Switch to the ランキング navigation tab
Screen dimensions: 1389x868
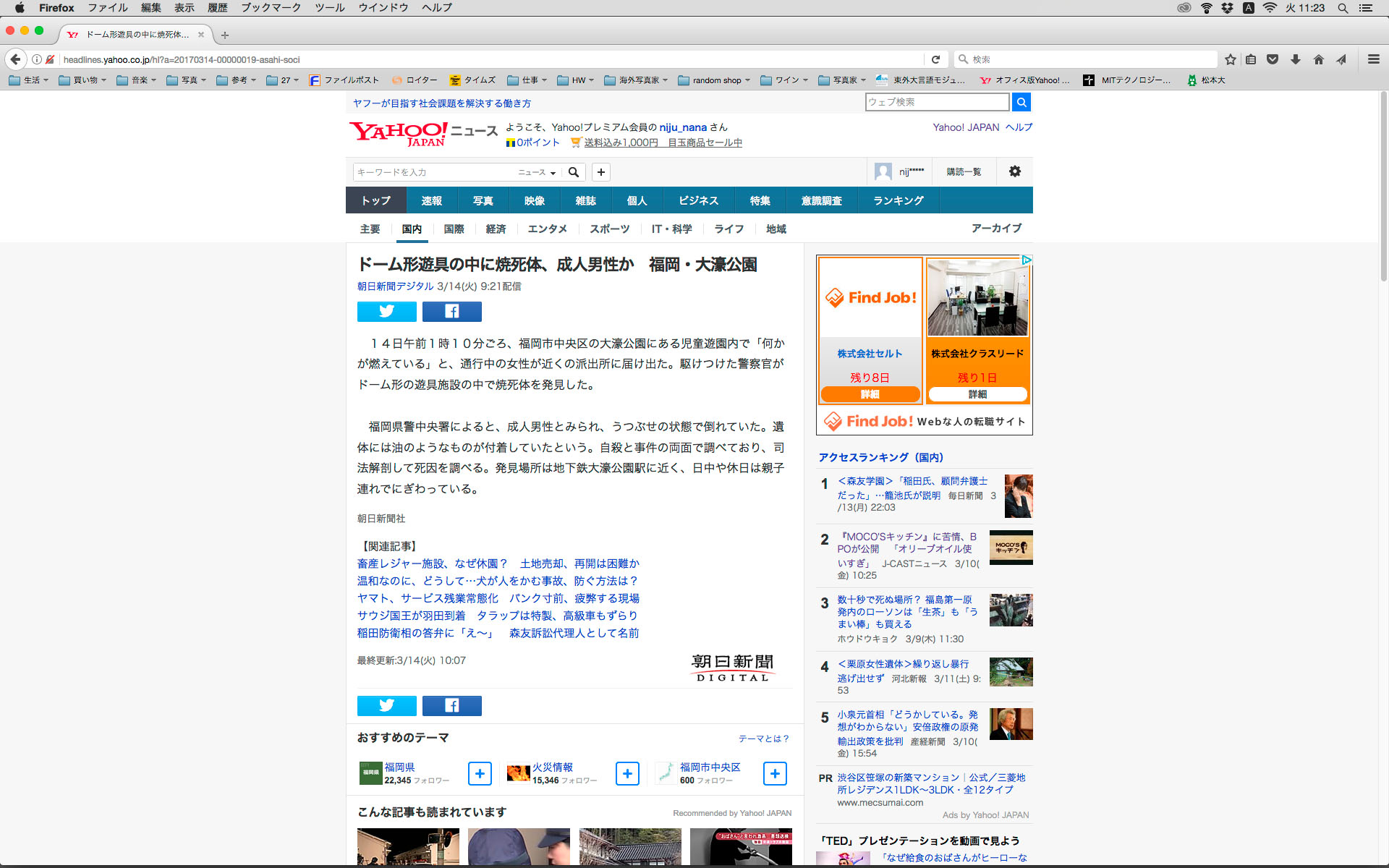pyautogui.click(x=898, y=200)
